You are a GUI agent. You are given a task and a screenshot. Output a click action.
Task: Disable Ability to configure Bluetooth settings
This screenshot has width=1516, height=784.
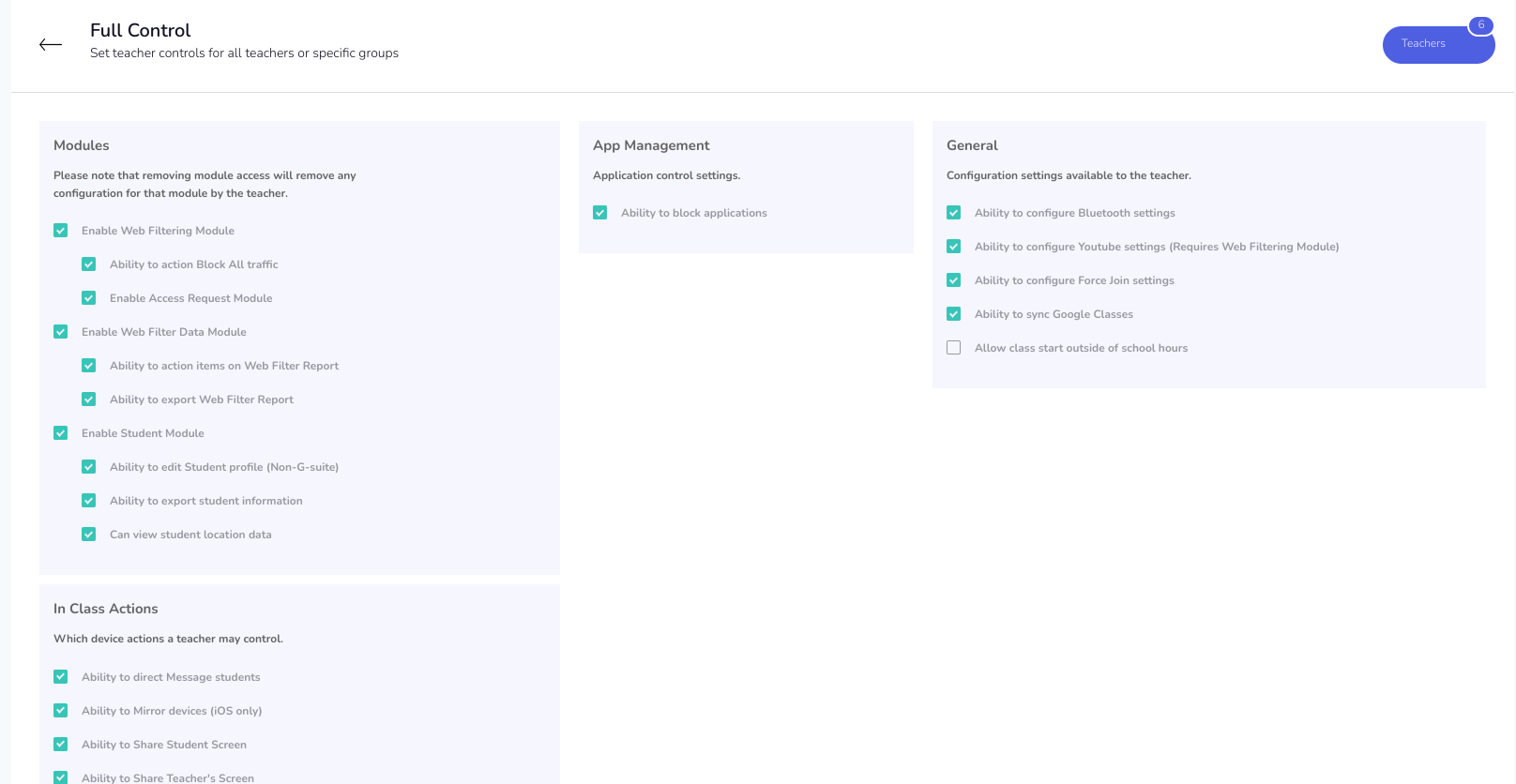click(954, 213)
